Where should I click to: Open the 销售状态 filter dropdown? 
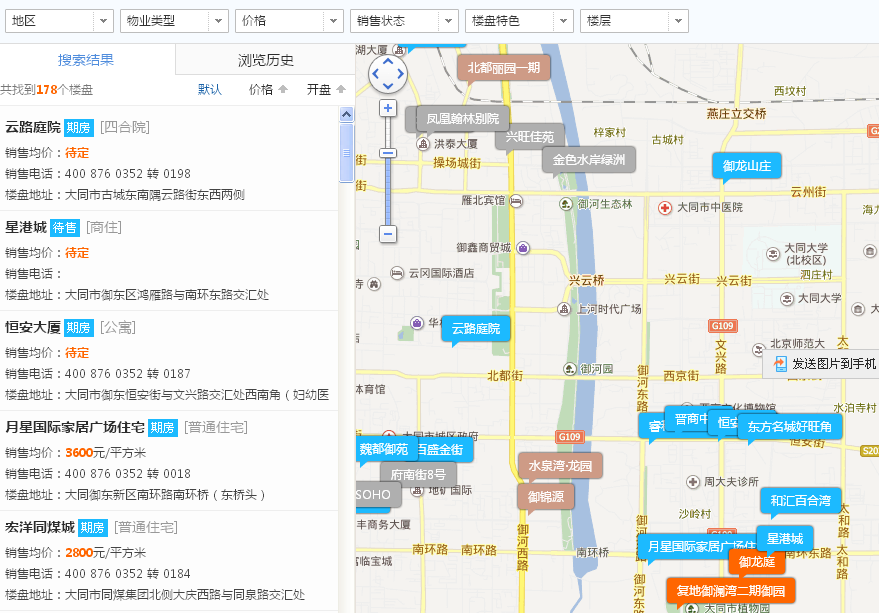pos(404,21)
